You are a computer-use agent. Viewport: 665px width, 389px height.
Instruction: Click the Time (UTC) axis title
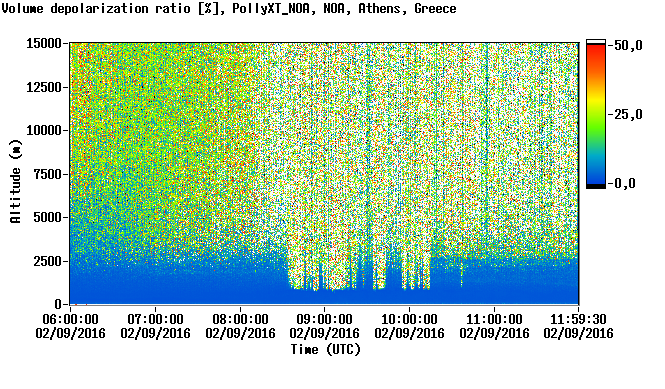[325, 350]
